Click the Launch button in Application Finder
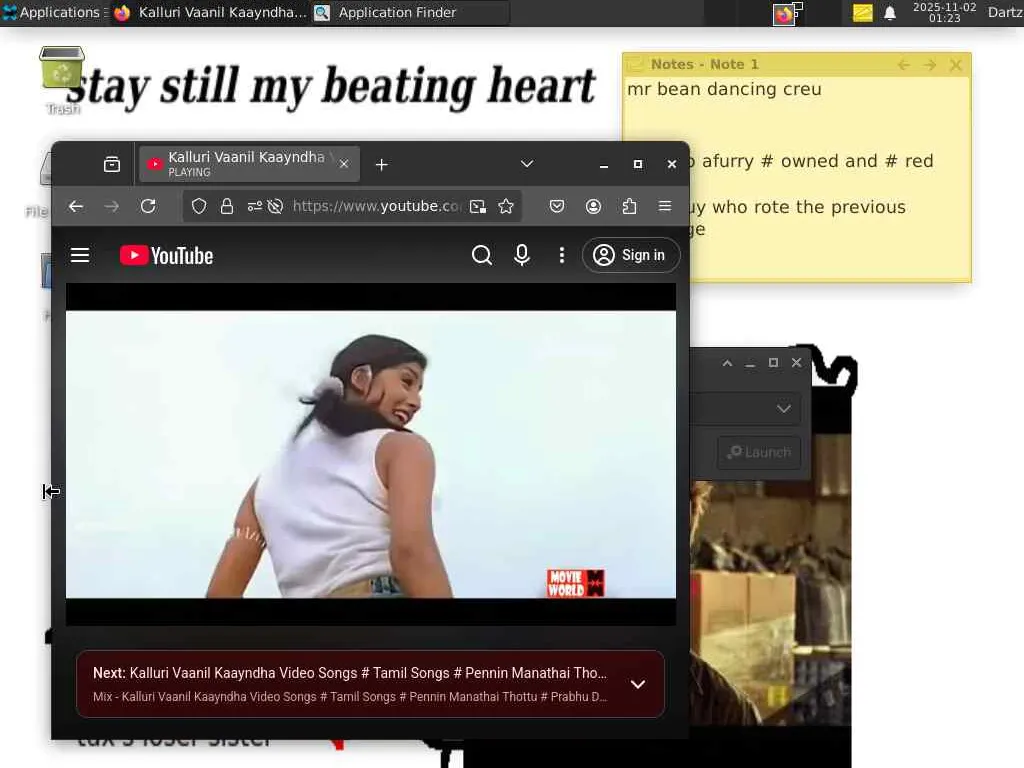 (759, 452)
